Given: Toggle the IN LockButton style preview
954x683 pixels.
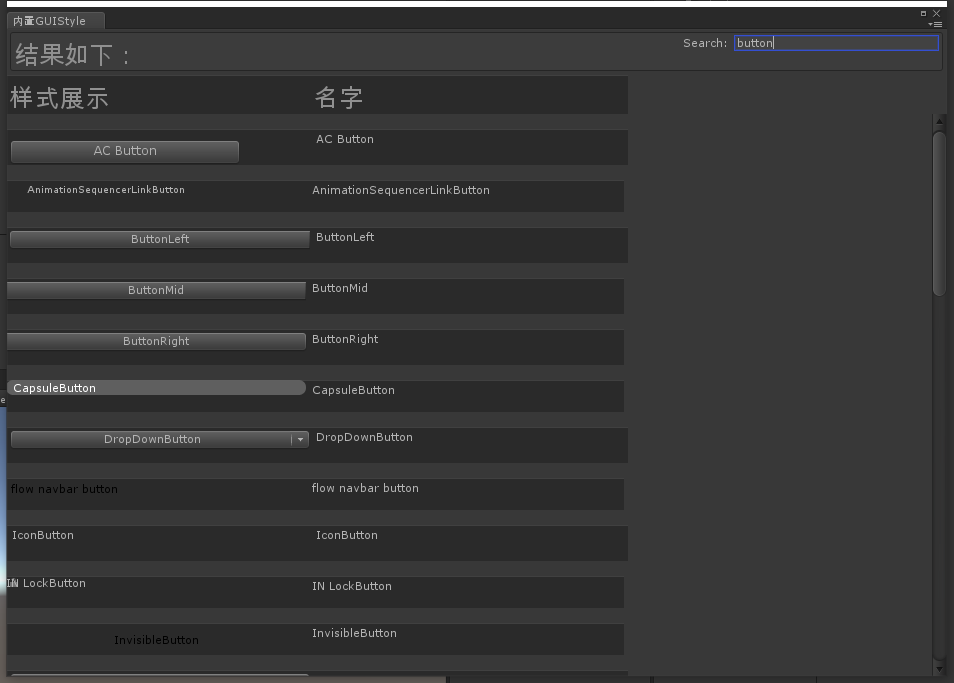Looking at the screenshot, I should pyautogui.click(x=45, y=583).
